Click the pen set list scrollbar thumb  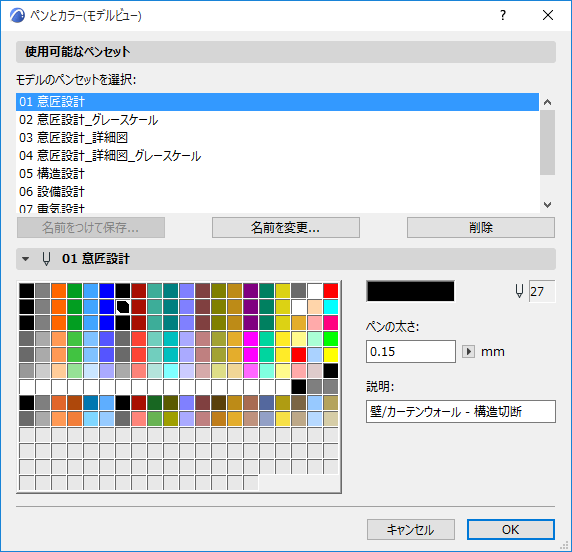pyautogui.click(x=547, y=142)
